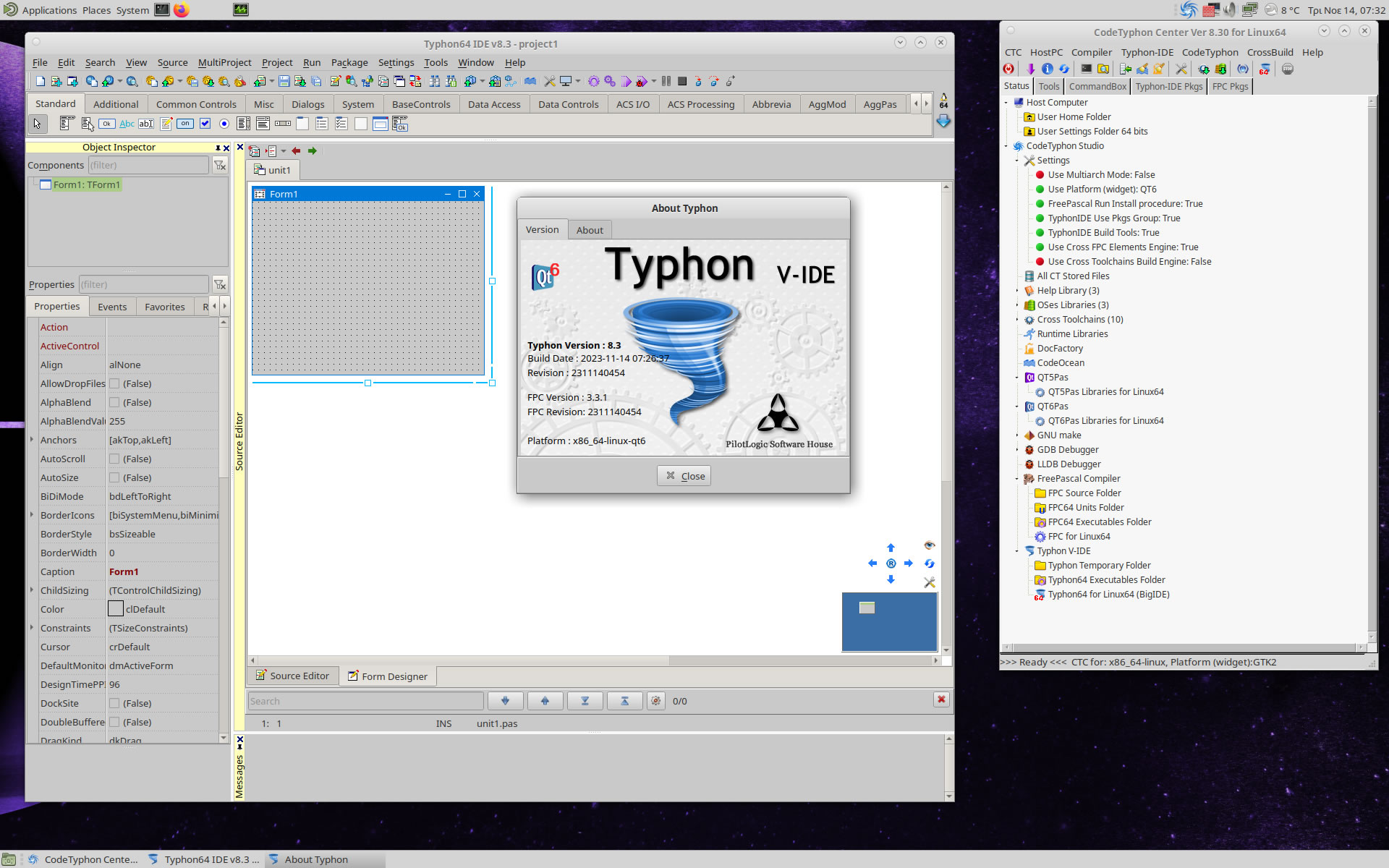Expand the Anchors property
The width and height of the screenshot is (1389, 868).
[32, 440]
